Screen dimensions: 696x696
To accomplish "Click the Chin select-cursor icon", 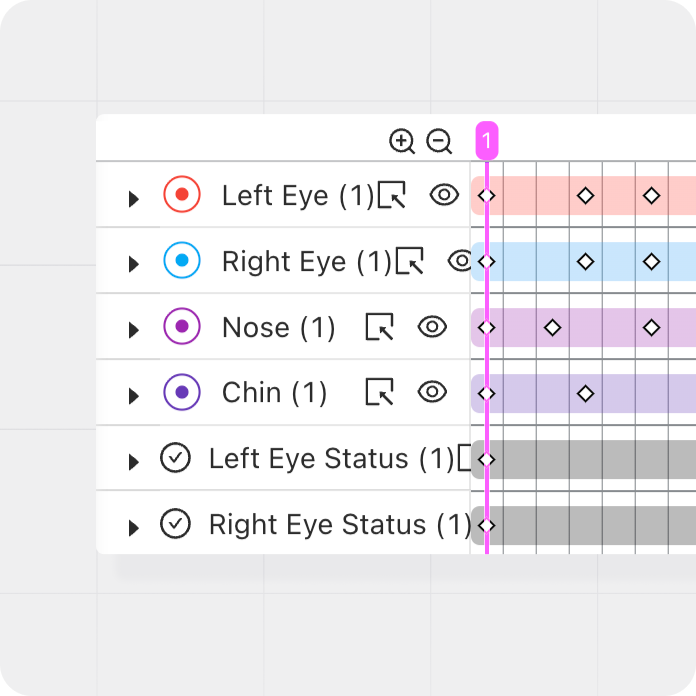I will pos(379,392).
